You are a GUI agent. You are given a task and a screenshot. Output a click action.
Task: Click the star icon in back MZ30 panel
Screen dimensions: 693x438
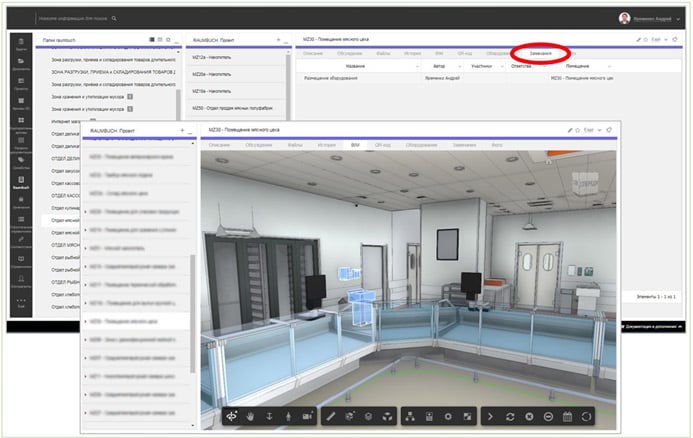[646, 40]
